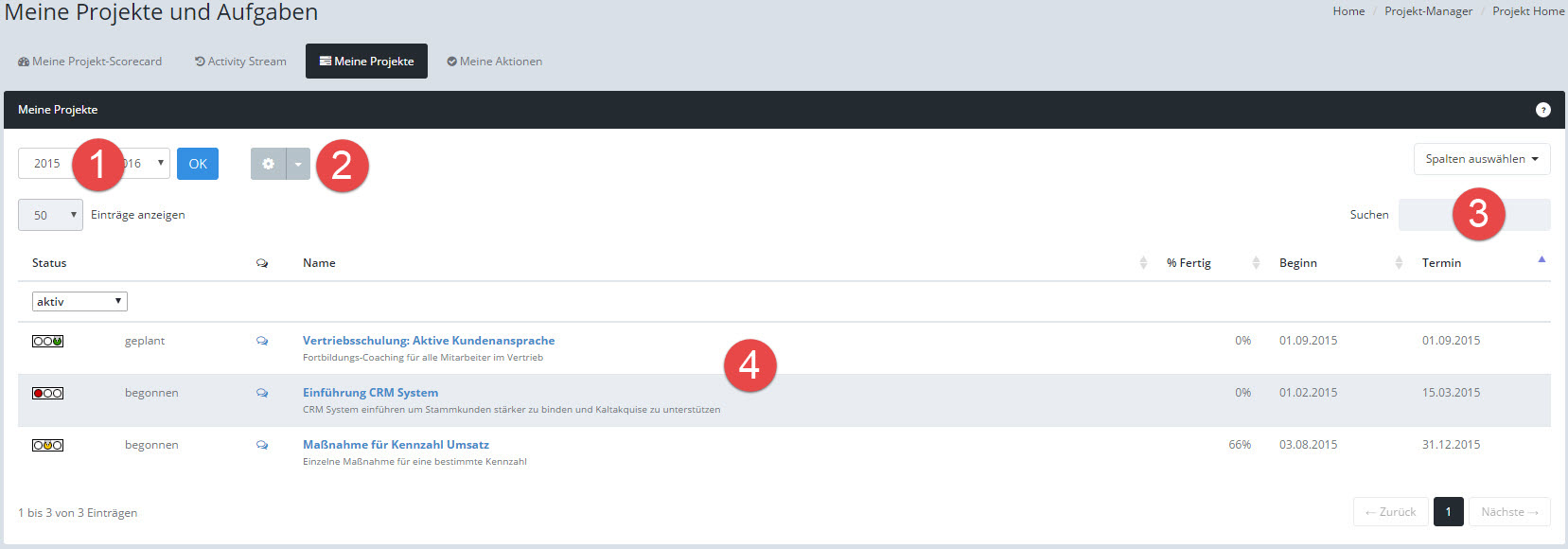Click the help question mark icon
1568x549 pixels.
click(x=1542, y=110)
